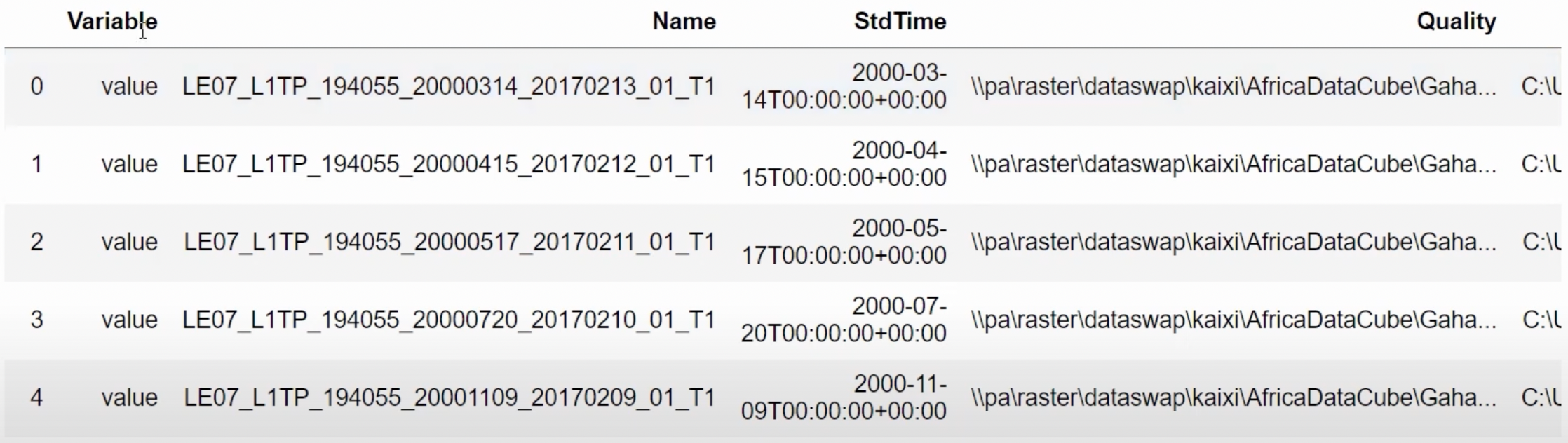Click the Variable column header
1568x443 pixels.
[x=112, y=22]
